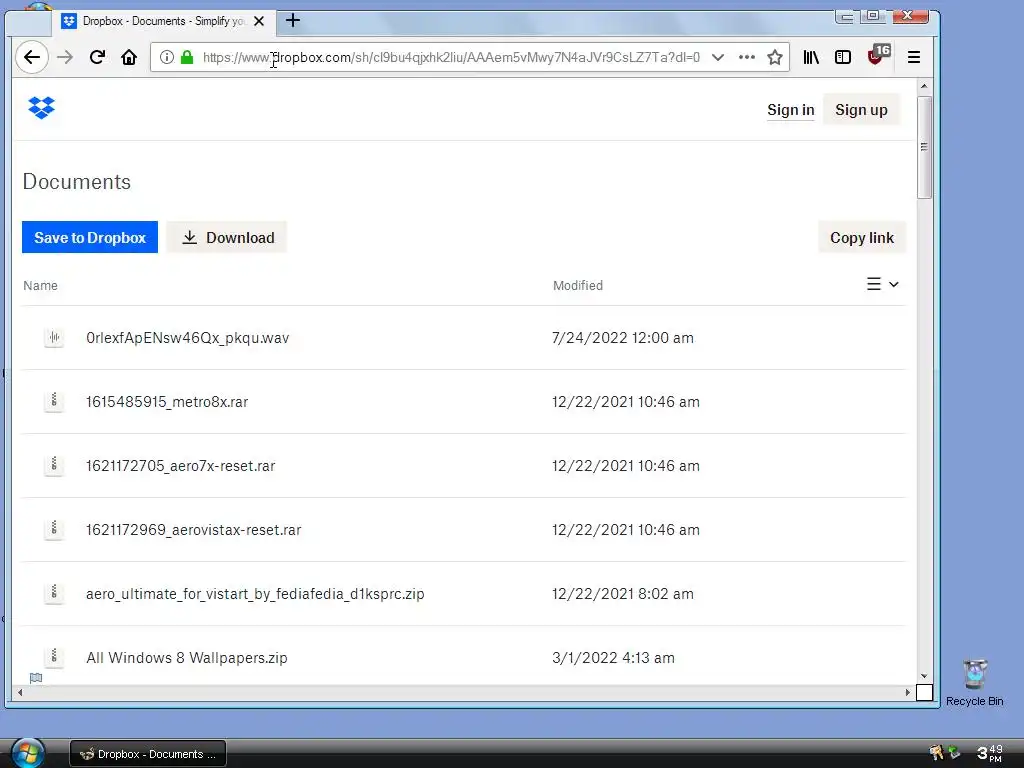1024x768 pixels.
Task: Click the Copy link button
Action: coord(861,238)
